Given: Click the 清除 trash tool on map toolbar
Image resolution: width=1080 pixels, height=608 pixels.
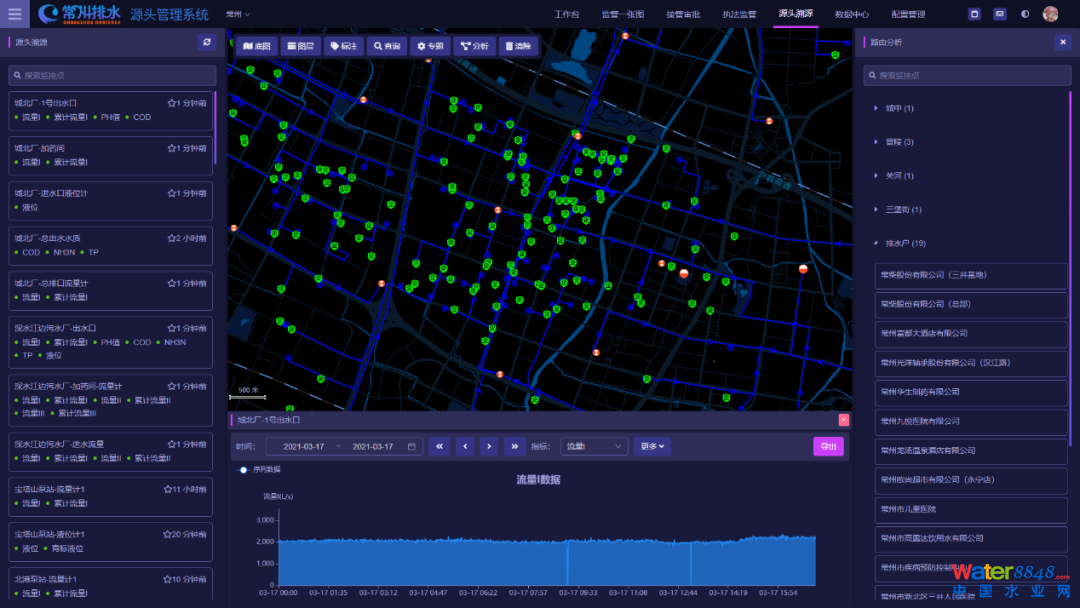Looking at the screenshot, I should pos(518,46).
